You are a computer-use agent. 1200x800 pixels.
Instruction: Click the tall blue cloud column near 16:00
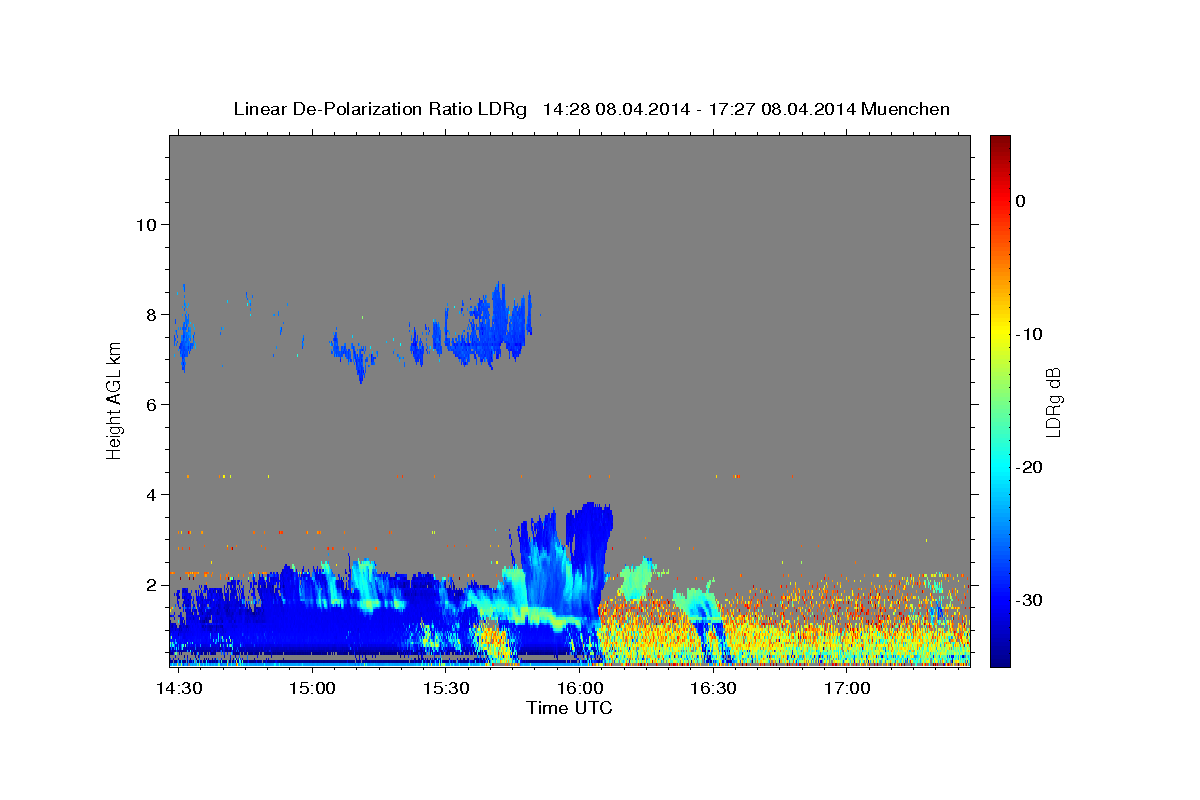588,555
